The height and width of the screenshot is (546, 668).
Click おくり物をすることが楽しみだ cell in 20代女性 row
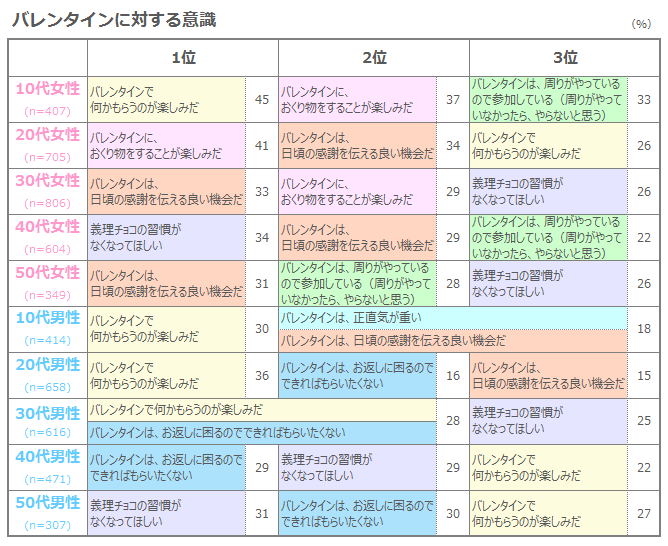click(167, 146)
